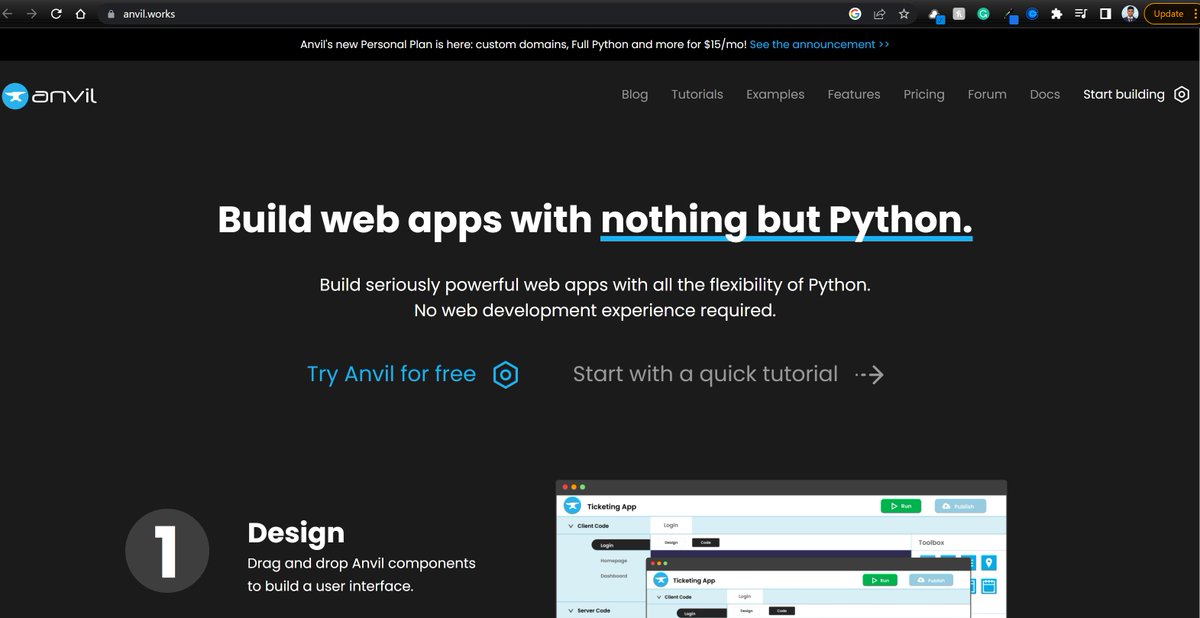Click the hexagon icon beside Try Anvil for free

(x=506, y=374)
